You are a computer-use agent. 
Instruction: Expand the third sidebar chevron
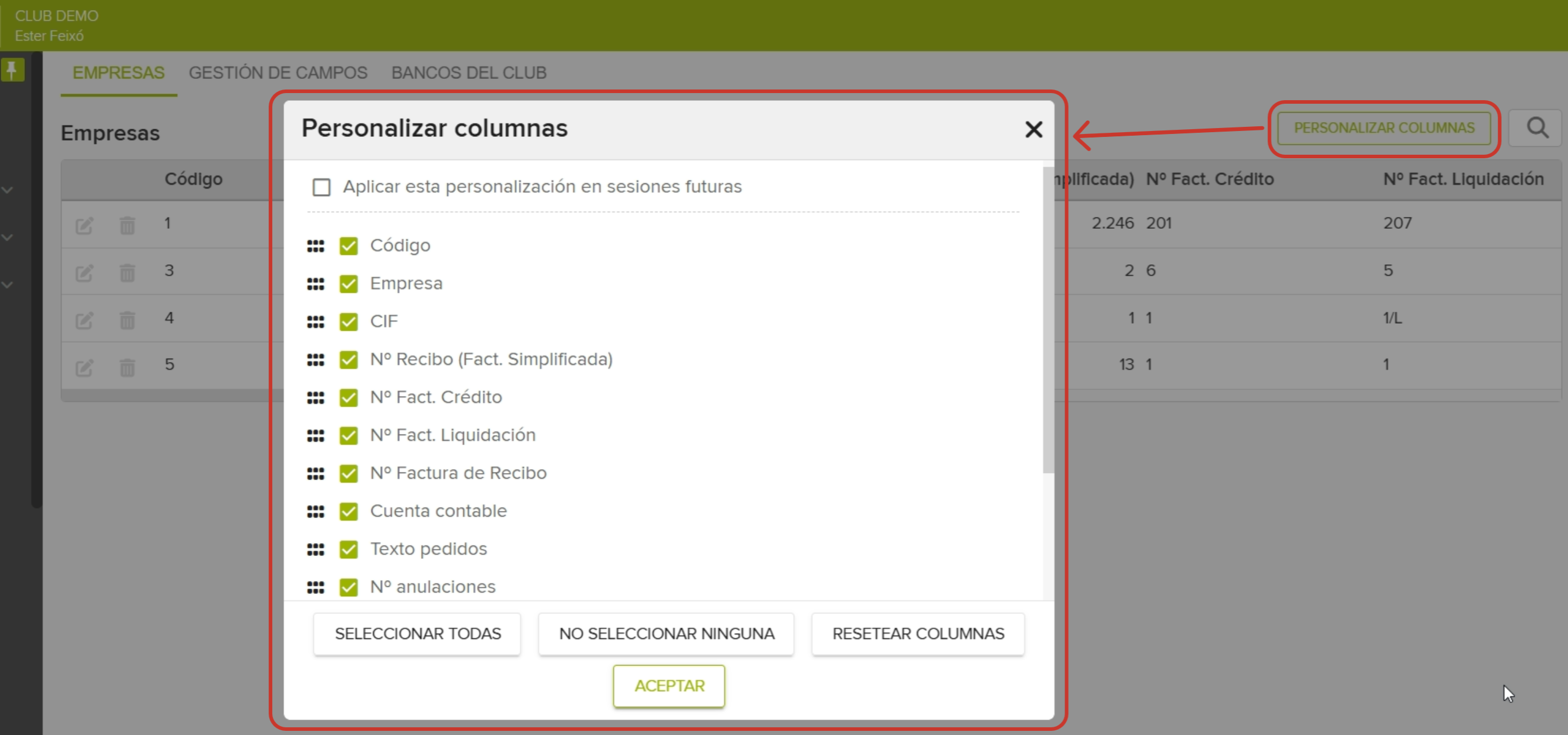[x=8, y=285]
